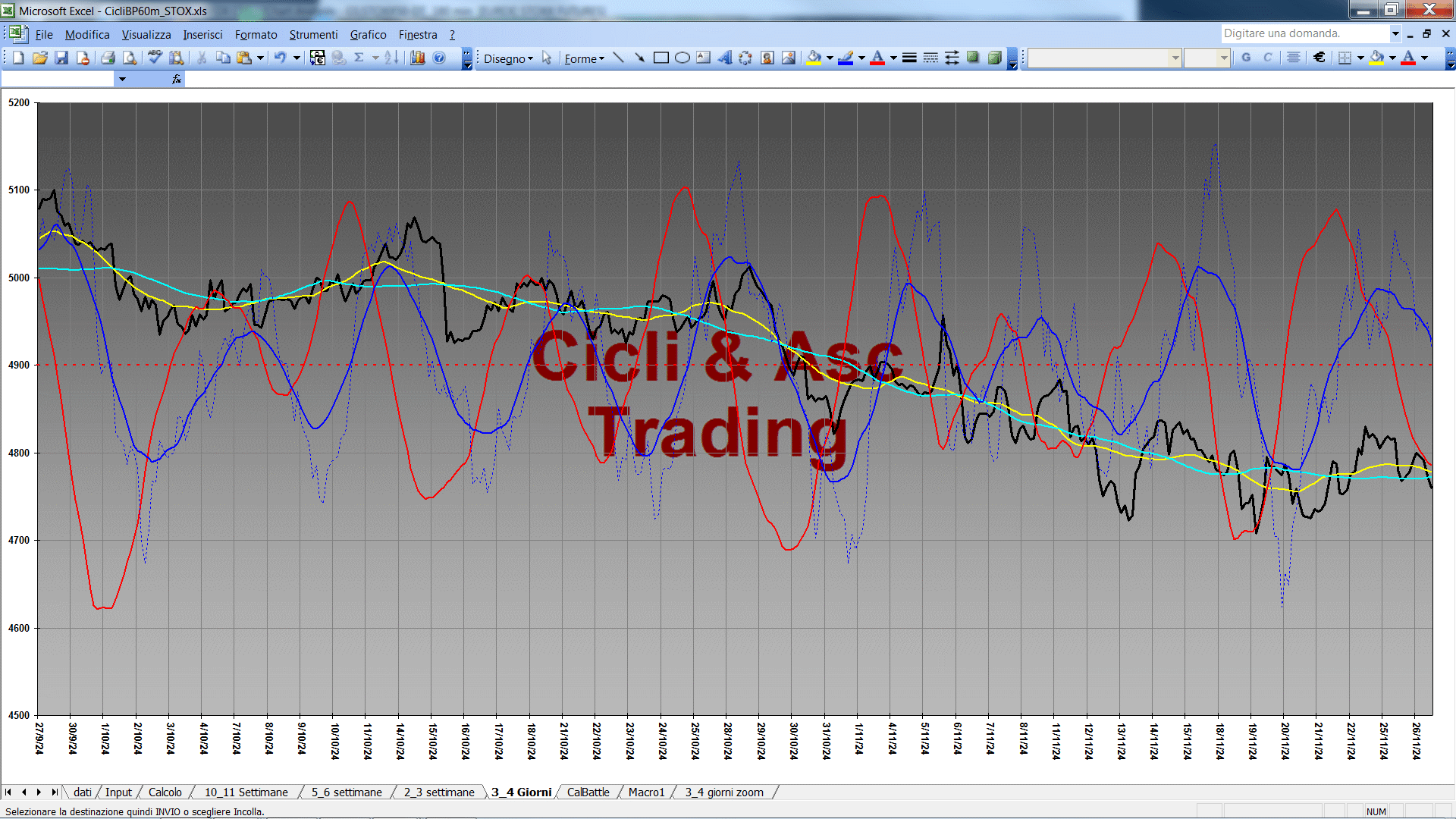Expand Undo history dropdown arrow
Image resolution: width=1456 pixels, height=819 pixels.
pos(297,58)
